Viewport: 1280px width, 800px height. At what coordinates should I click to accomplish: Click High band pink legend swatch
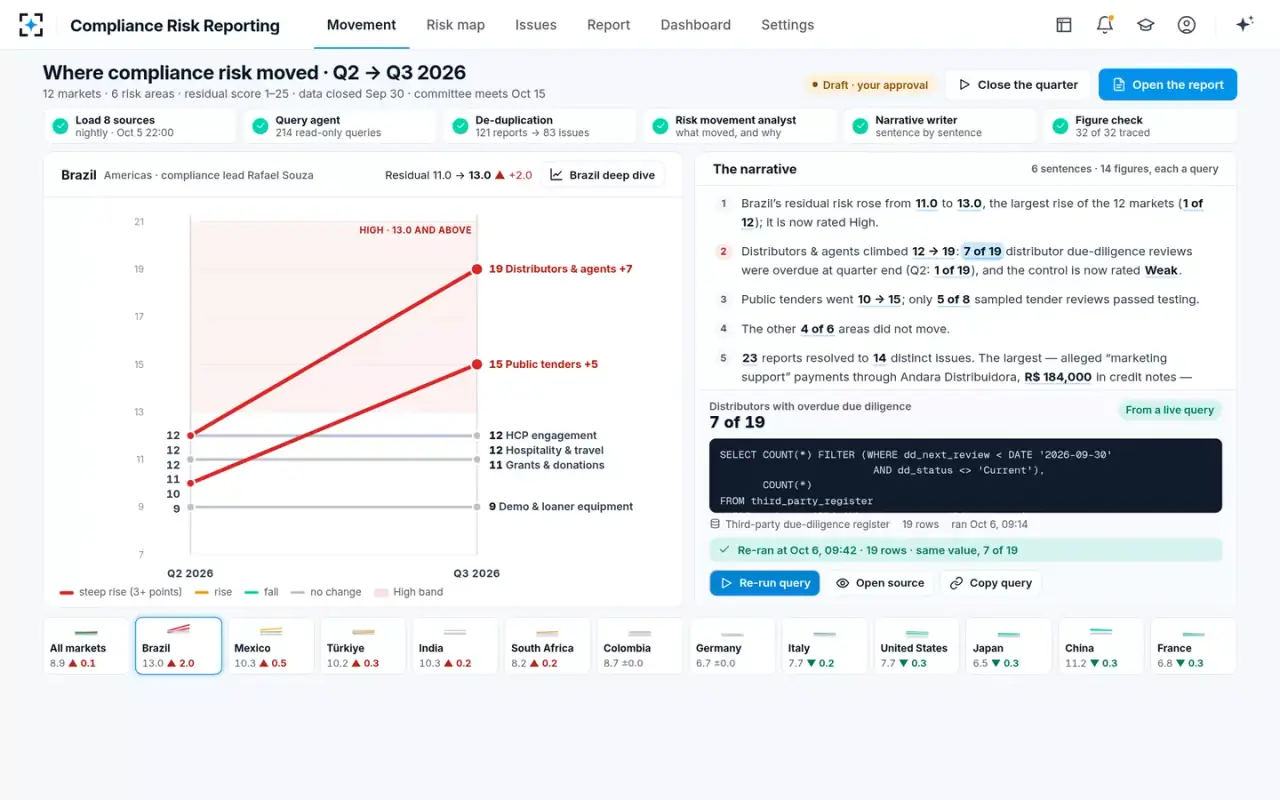click(x=380, y=592)
